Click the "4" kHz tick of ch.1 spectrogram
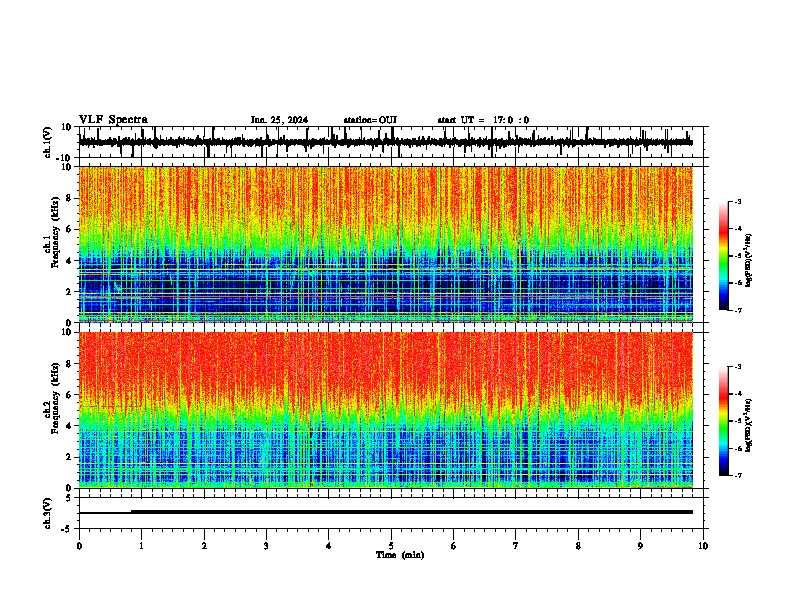The image size is (792, 612). coord(70,261)
